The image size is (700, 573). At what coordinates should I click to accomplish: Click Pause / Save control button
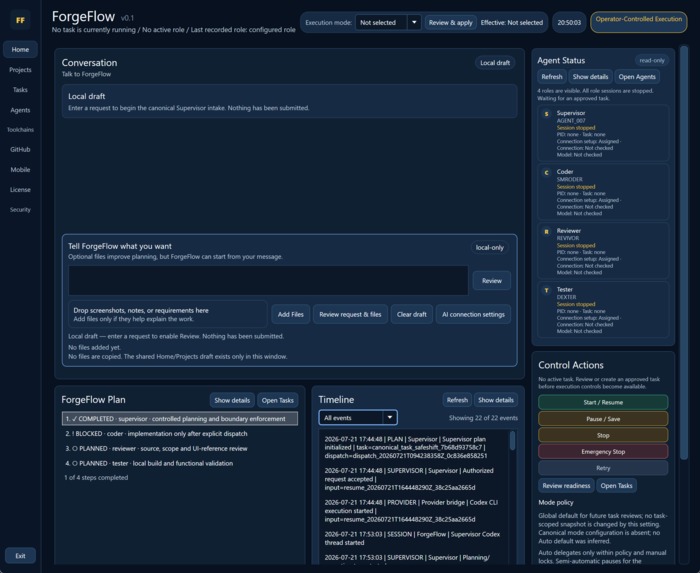603,419
